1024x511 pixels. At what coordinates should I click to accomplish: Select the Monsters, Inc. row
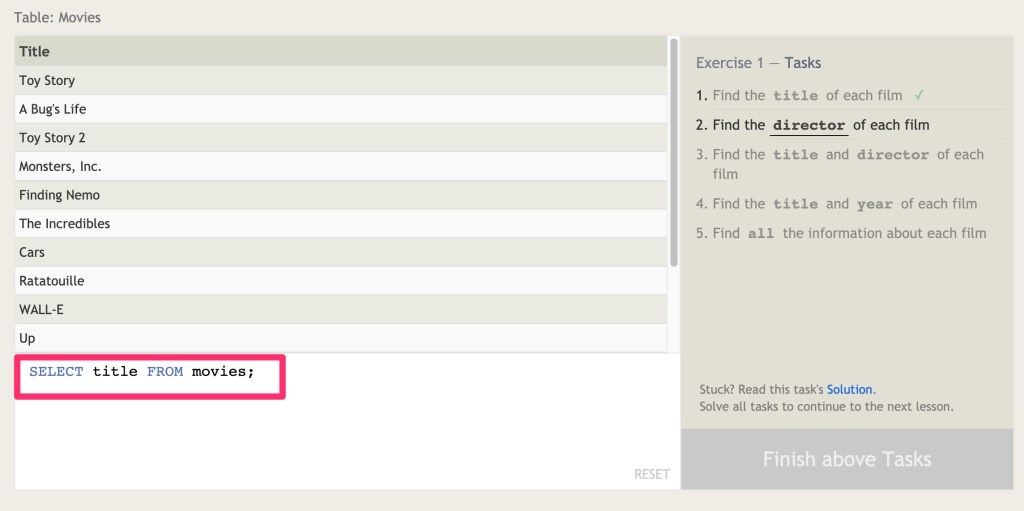point(340,166)
